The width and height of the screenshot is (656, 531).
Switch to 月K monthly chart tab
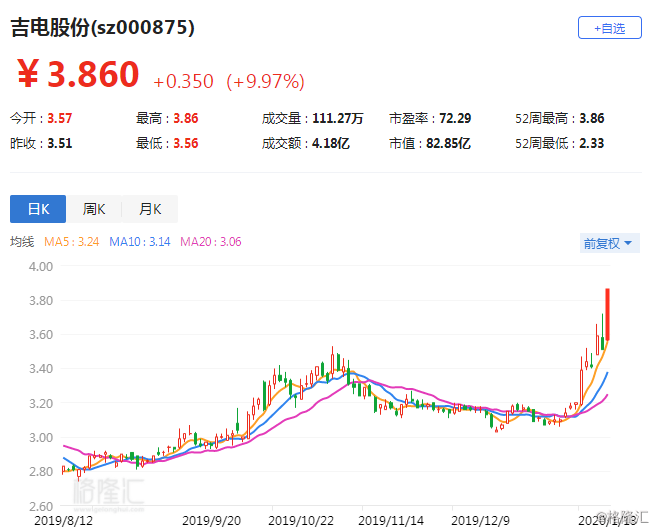pyautogui.click(x=150, y=209)
